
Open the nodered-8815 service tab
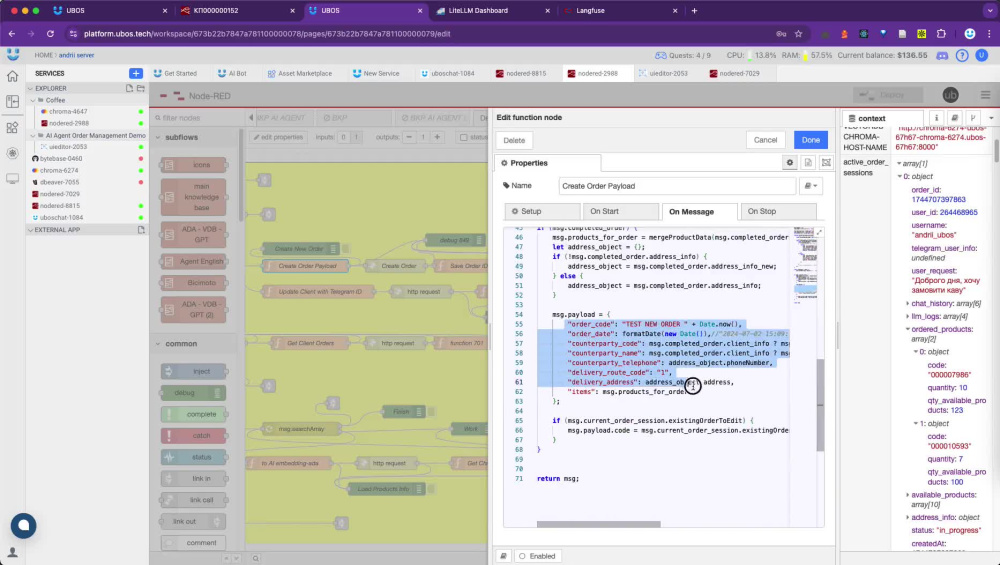(521, 73)
